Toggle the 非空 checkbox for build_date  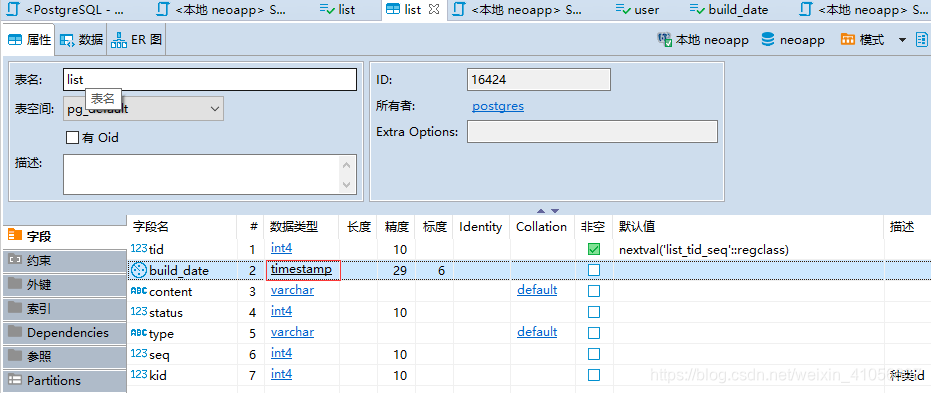click(x=594, y=270)
